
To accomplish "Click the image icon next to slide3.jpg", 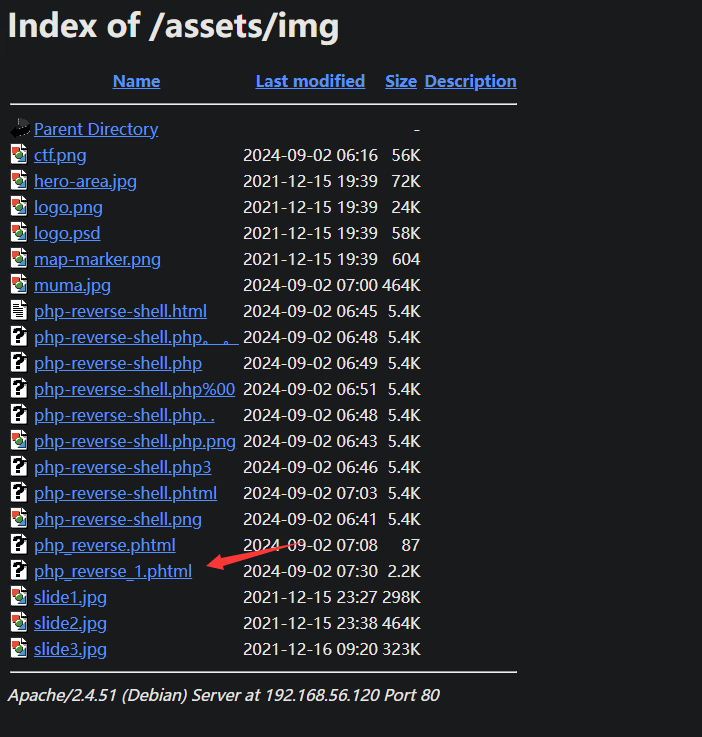I will pos(20,649).
